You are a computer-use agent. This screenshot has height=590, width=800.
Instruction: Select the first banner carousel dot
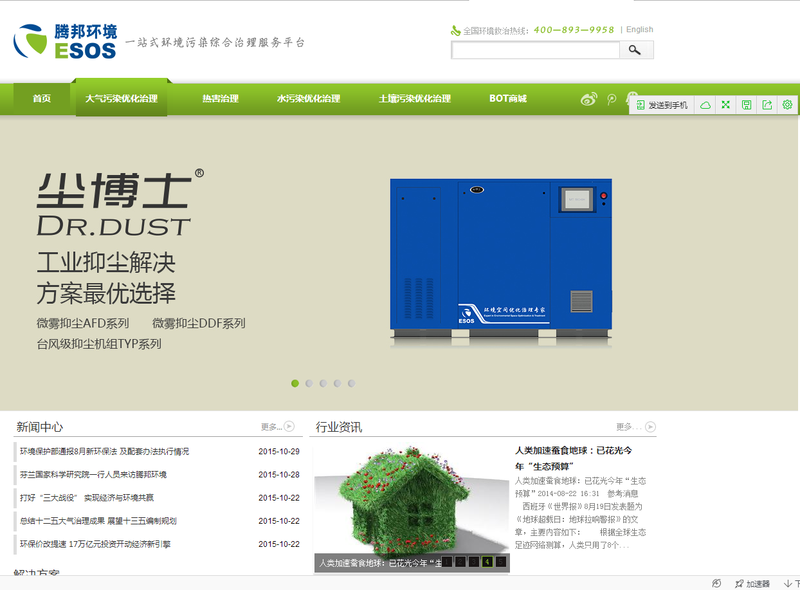pos(295,383)
